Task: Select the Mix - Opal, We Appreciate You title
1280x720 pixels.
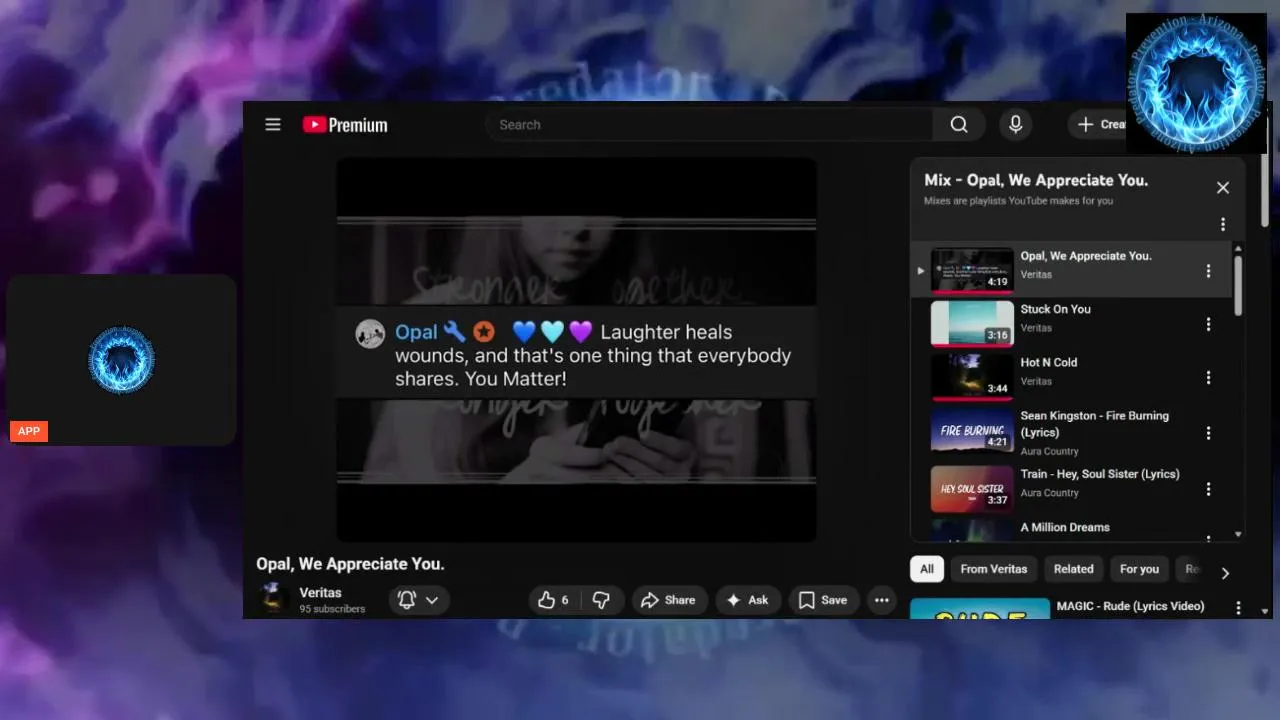Action: coord(1036,180)
